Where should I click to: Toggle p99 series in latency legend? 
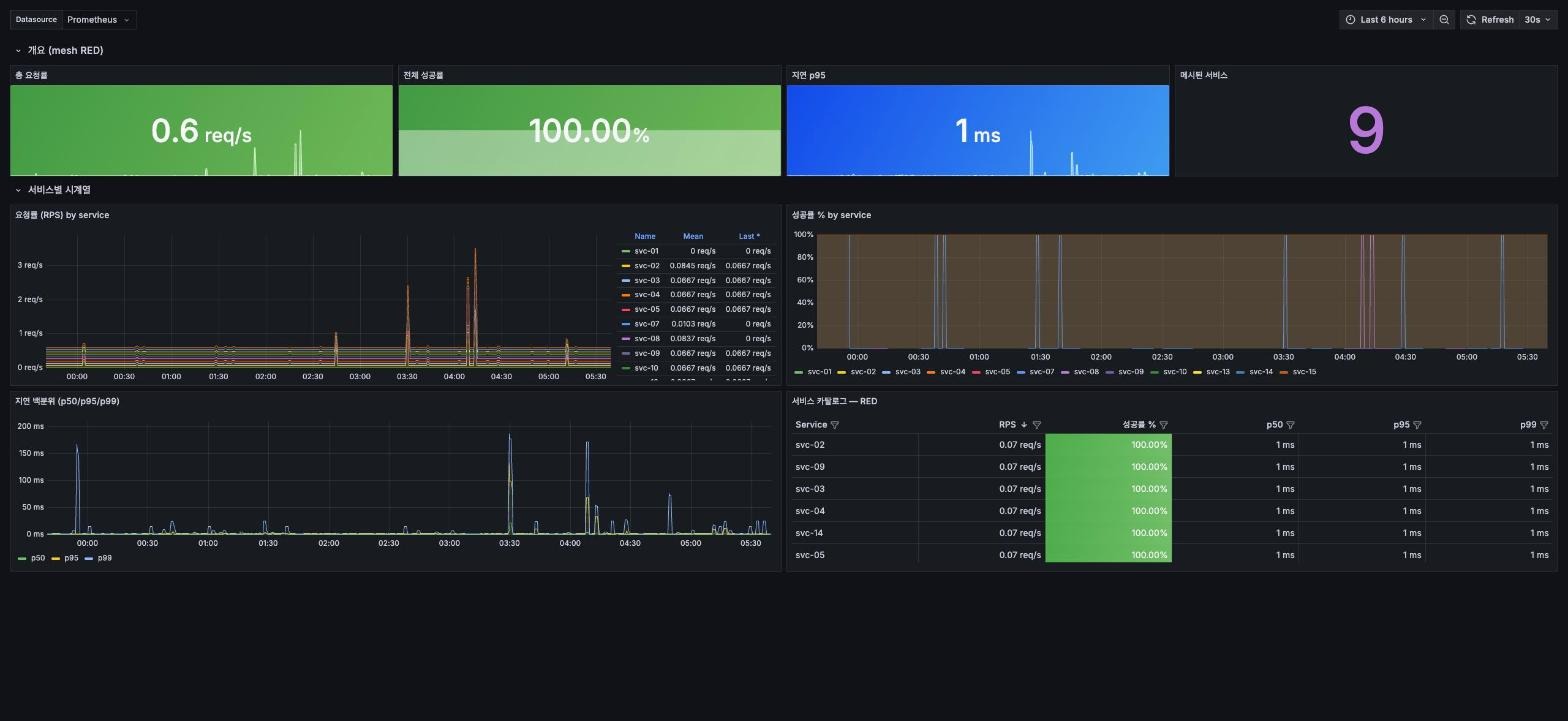(105, 558)
